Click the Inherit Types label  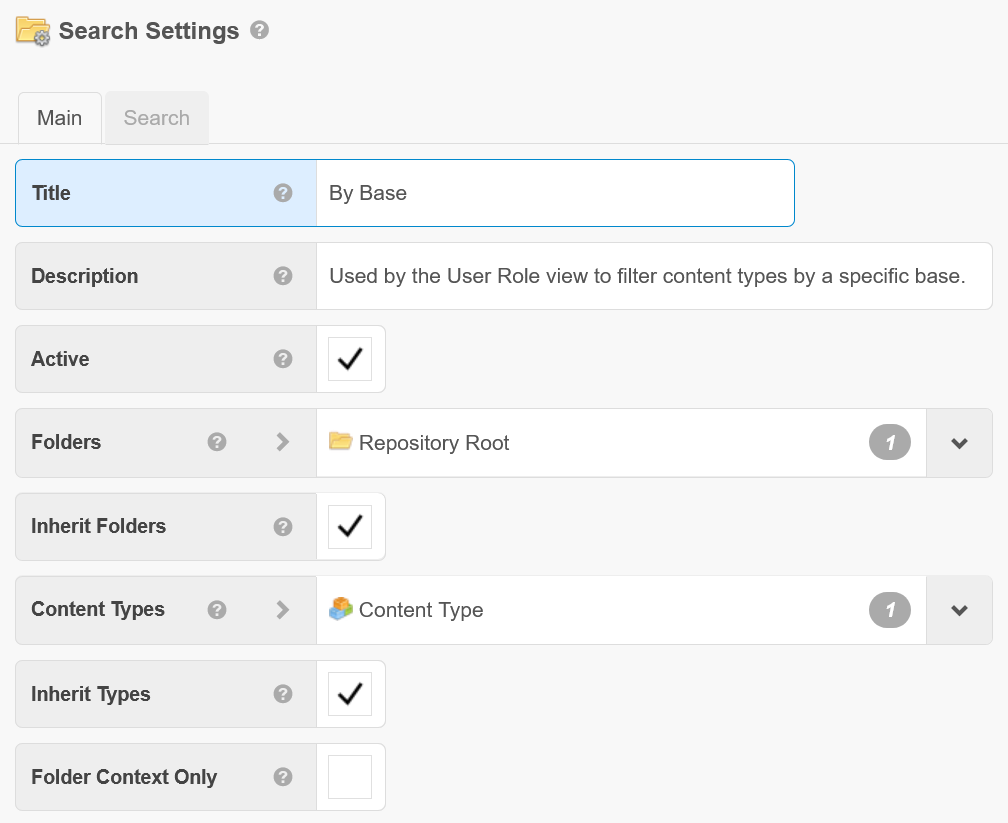tap(91, 694)
